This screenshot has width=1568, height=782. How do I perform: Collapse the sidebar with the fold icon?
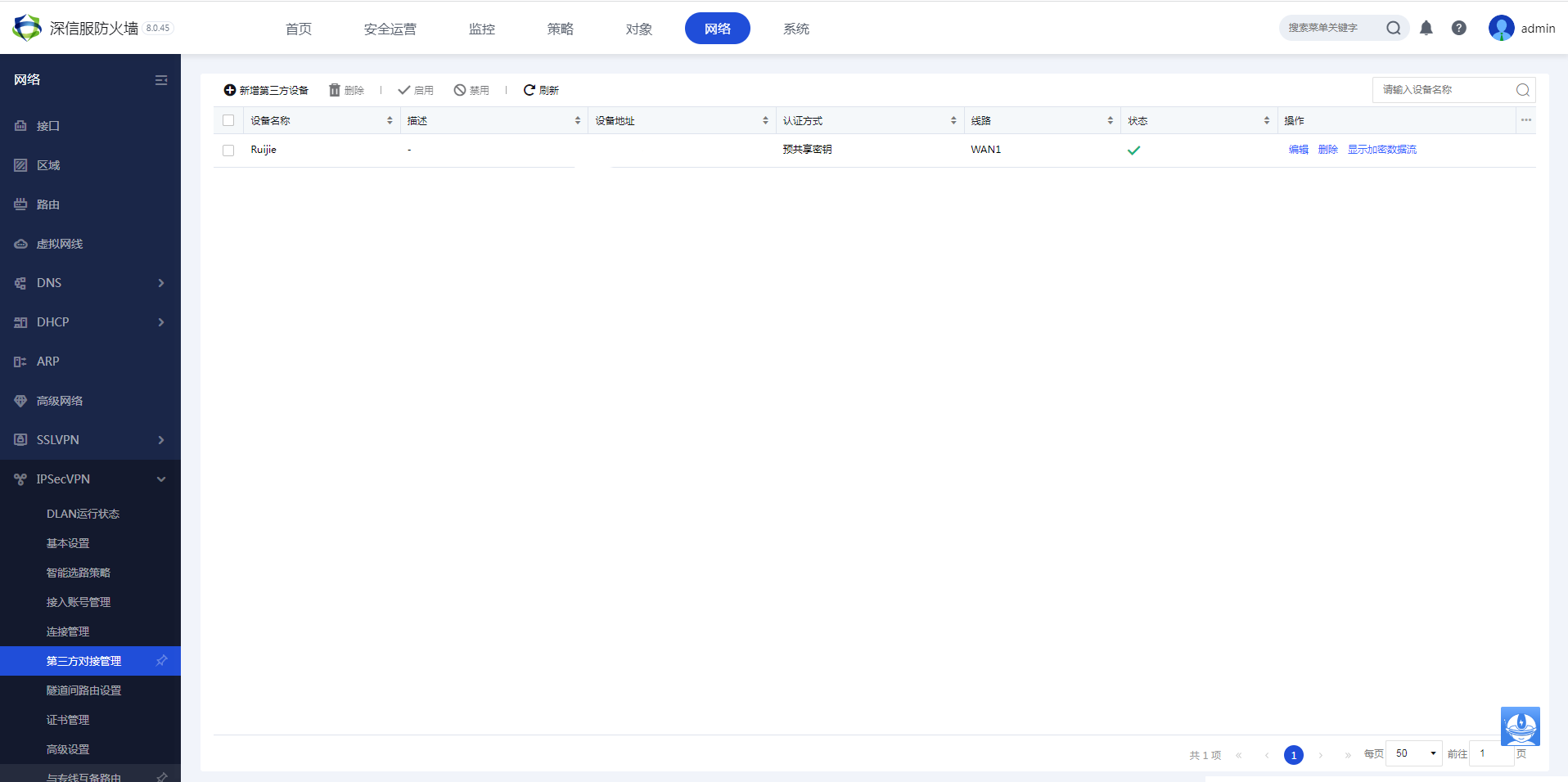click(x=161, y=79)
